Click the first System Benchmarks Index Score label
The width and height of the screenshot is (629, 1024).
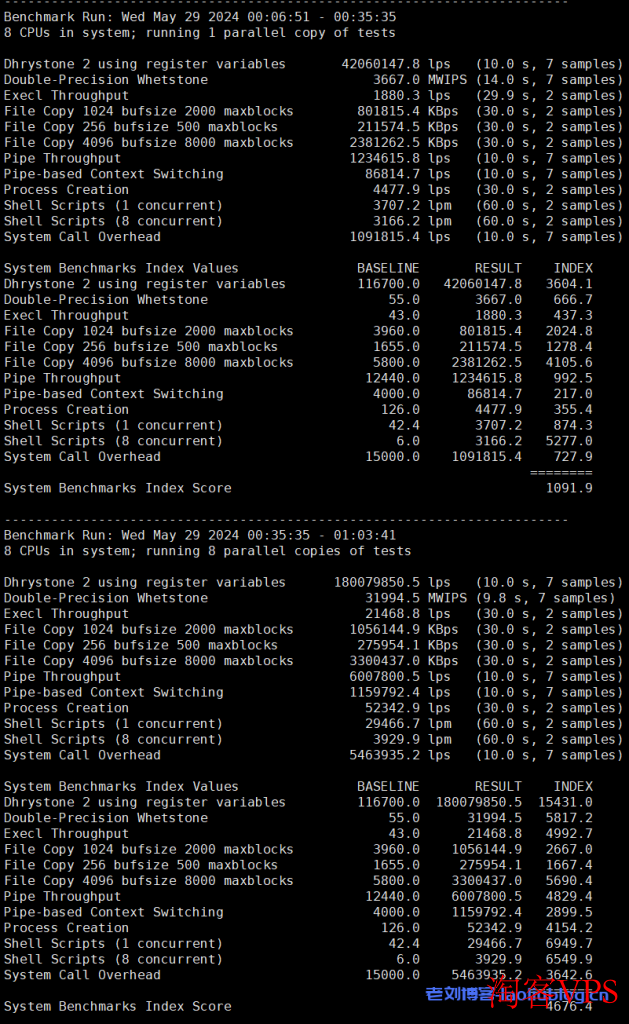coord(118,488)
